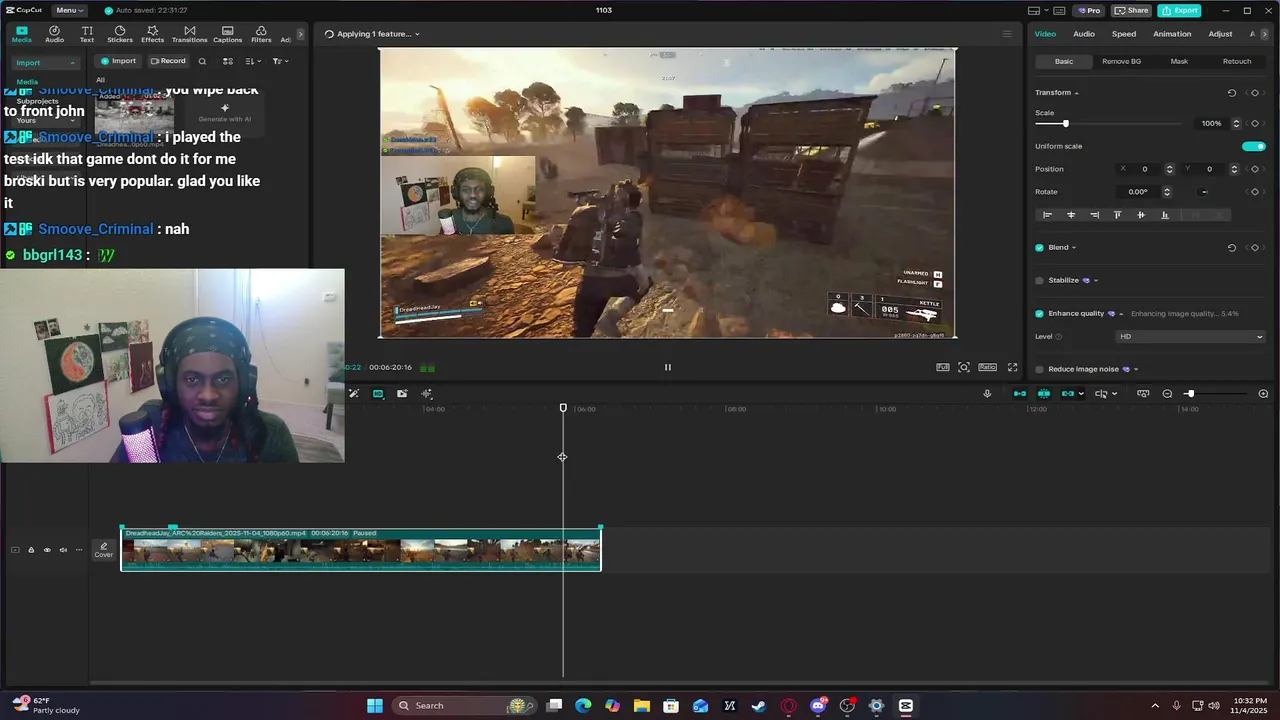
Task: Click the track Cover edit button
Action: [103, 550]
